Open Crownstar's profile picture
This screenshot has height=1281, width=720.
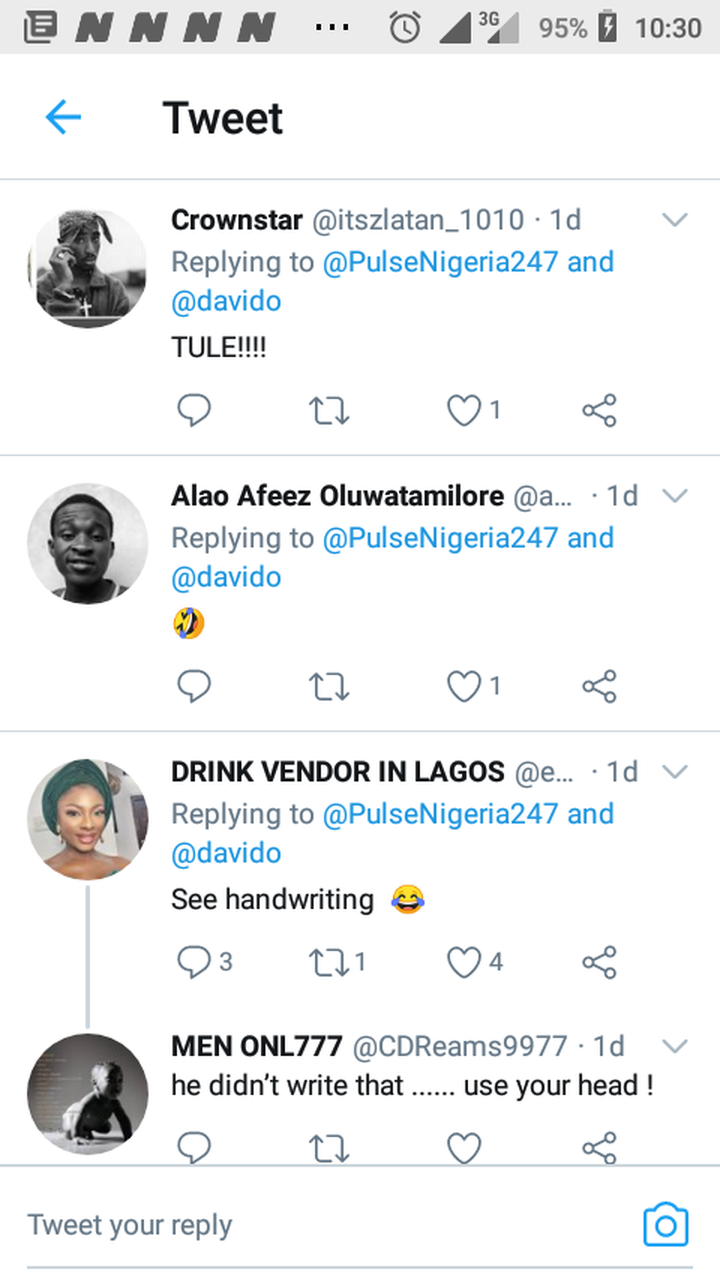(87, 267)
